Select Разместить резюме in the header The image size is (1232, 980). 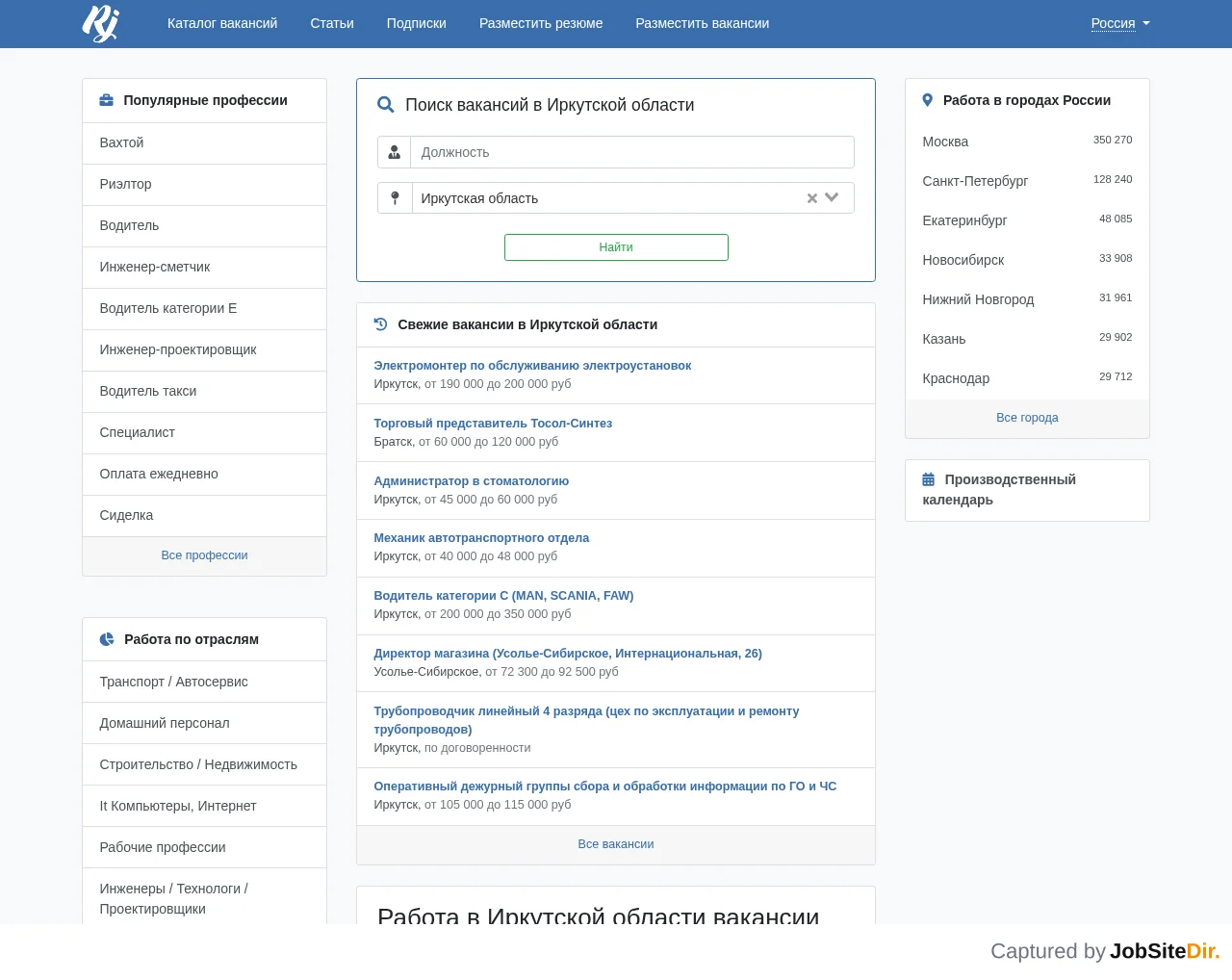click(541, 23)
